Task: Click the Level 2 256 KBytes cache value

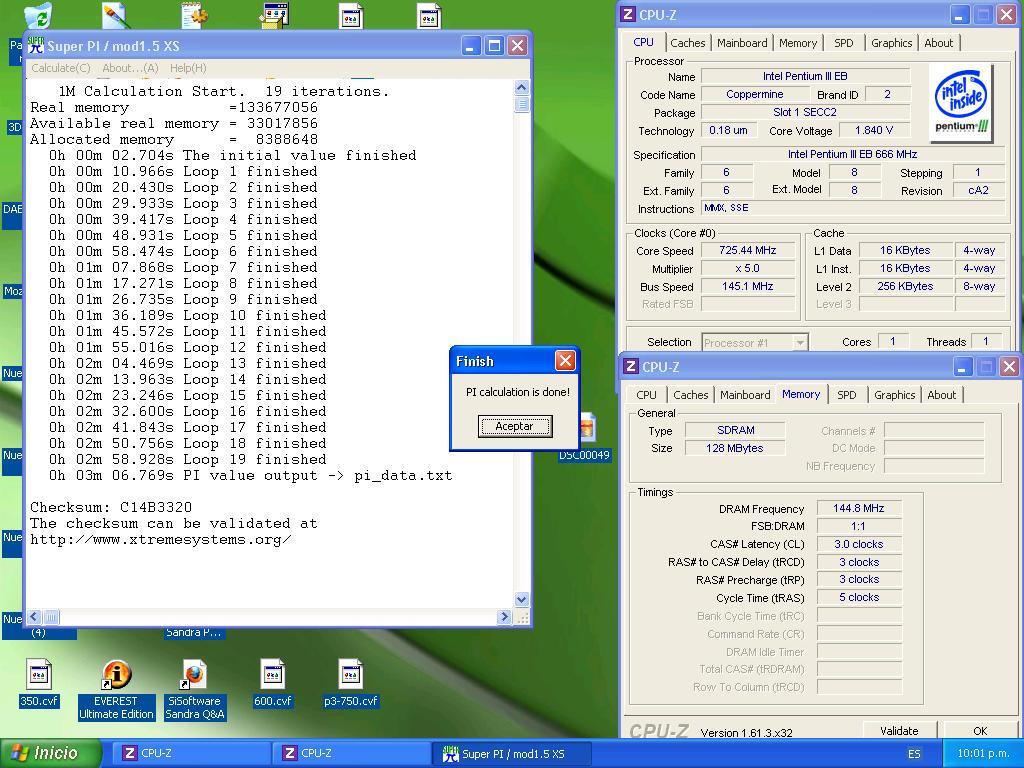Action: click(904, 287)
